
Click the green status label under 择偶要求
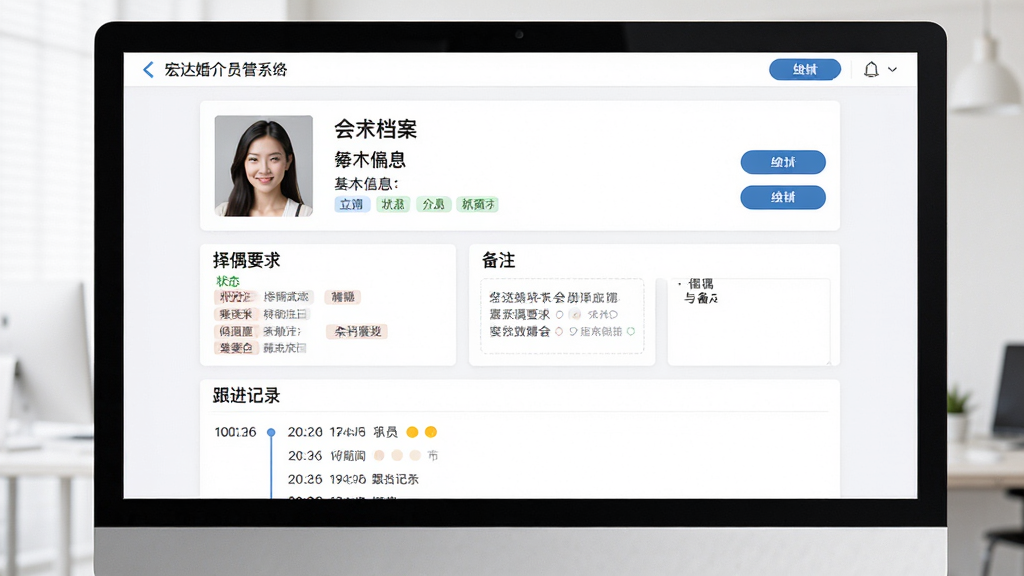[228, 281]
